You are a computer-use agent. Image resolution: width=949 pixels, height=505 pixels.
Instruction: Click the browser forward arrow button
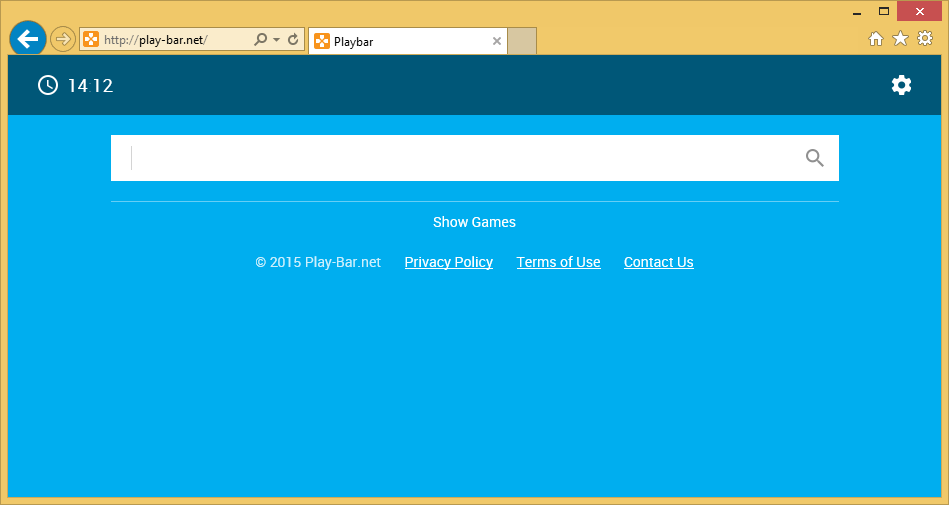tap(62, 40)
